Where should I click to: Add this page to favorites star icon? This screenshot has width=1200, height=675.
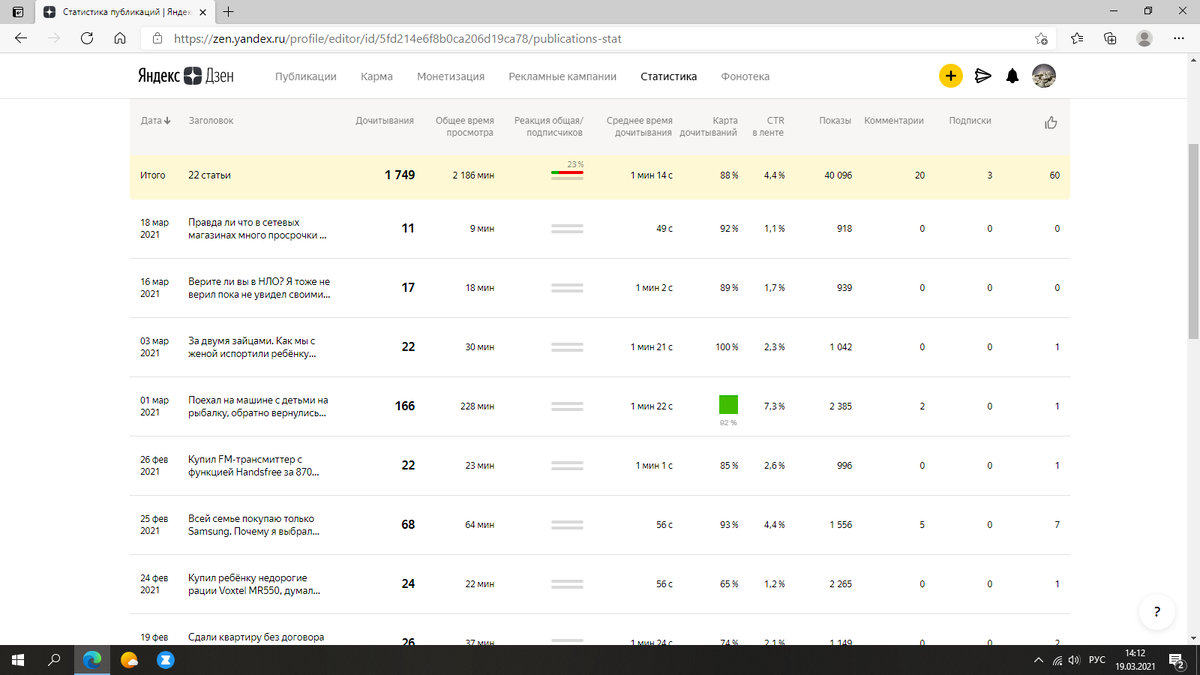click(1041, 39)
